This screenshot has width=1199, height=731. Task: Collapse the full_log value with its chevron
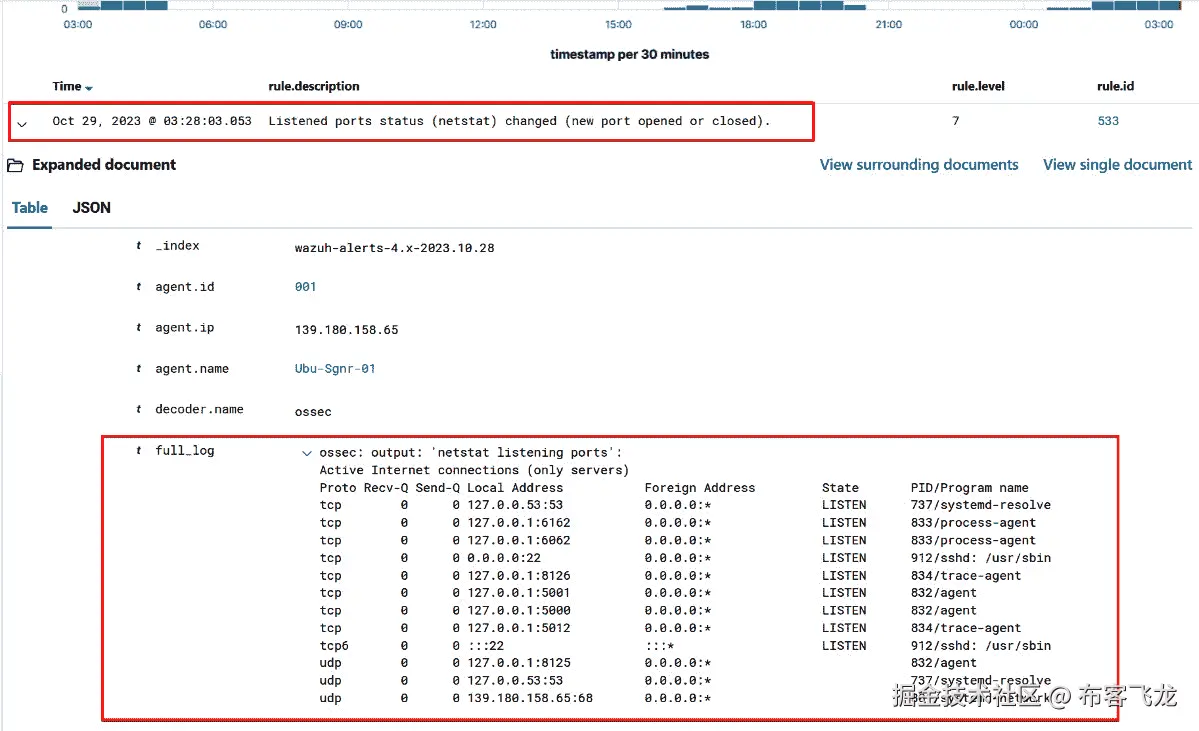point(306,452)
